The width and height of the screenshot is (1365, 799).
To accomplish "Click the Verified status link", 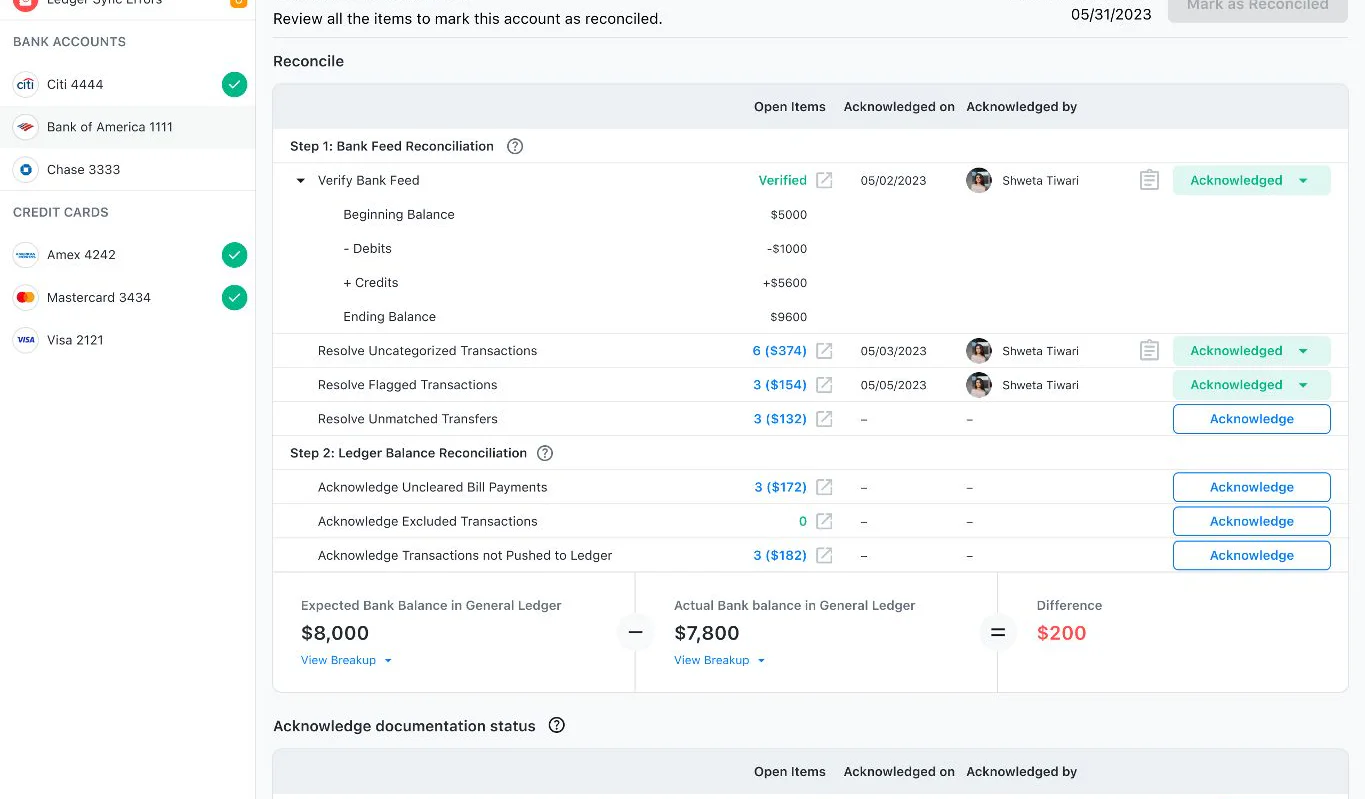I will point(782,180).
